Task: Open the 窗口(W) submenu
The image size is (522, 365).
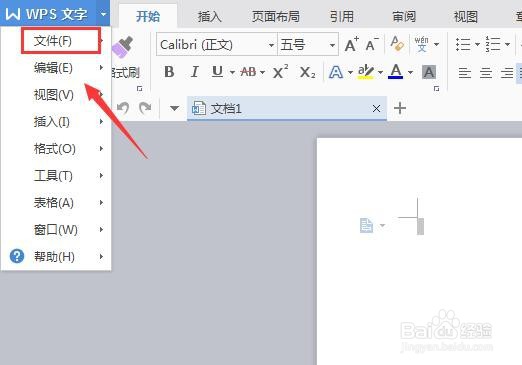Action: (x=56, y=230)
